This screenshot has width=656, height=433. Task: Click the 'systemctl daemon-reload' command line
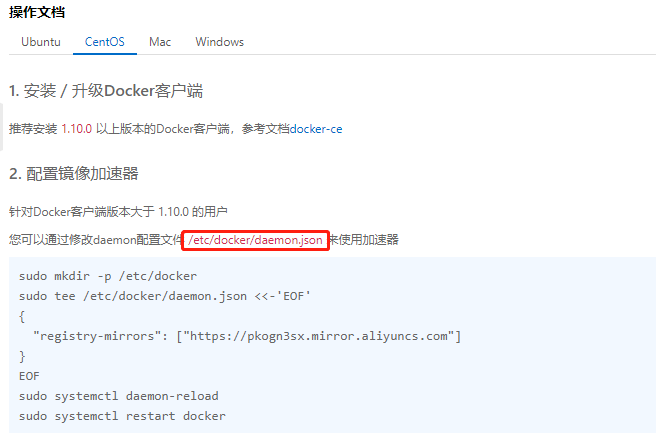[118, 396]
